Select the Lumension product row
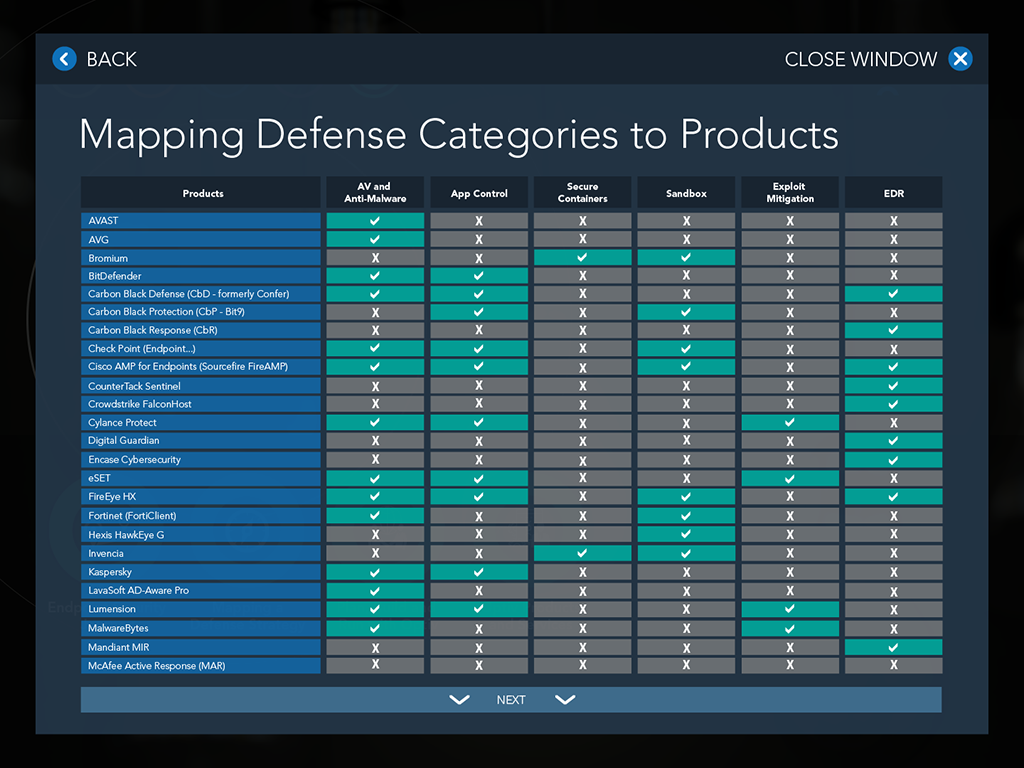 coord(200,609)
